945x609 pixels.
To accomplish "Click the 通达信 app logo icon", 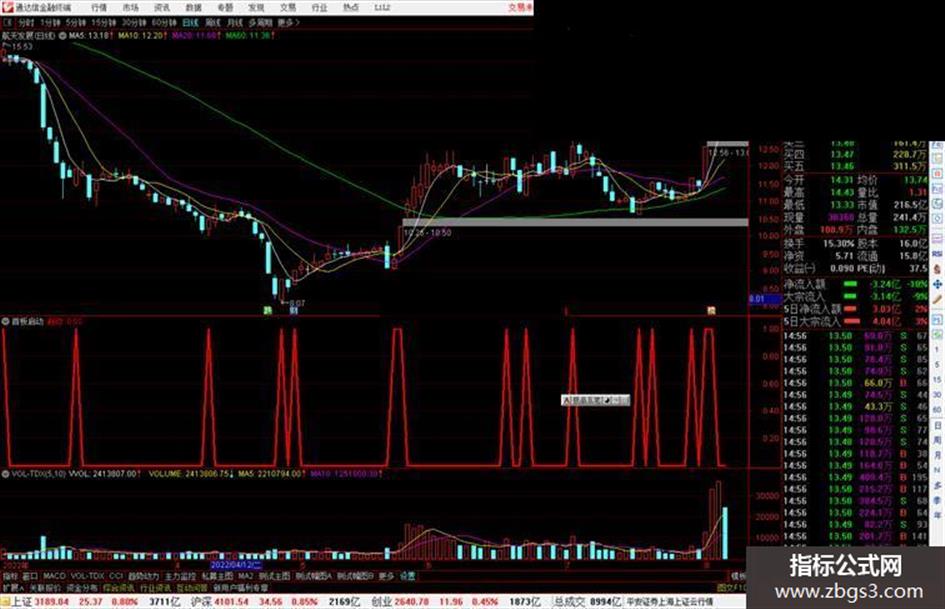I will (x=7, y=7).
